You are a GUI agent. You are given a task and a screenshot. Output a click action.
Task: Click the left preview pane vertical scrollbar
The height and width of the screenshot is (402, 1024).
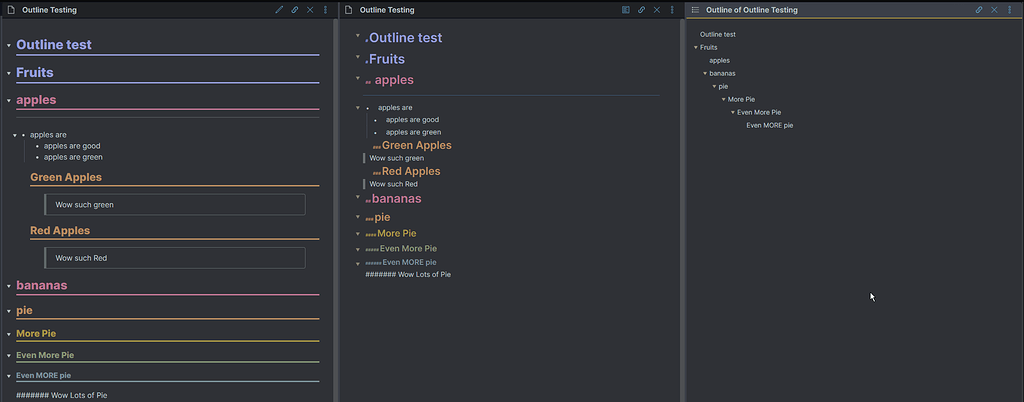[336, 210]
